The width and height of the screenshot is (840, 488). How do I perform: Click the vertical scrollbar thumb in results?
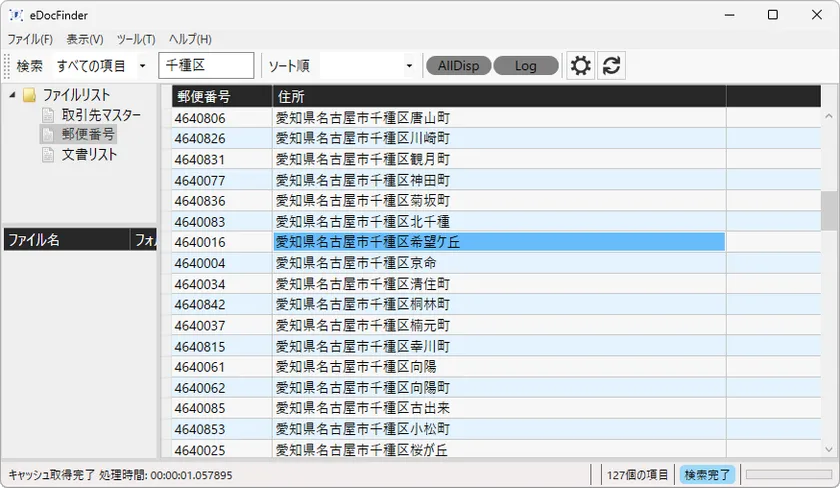click(829, 210)
